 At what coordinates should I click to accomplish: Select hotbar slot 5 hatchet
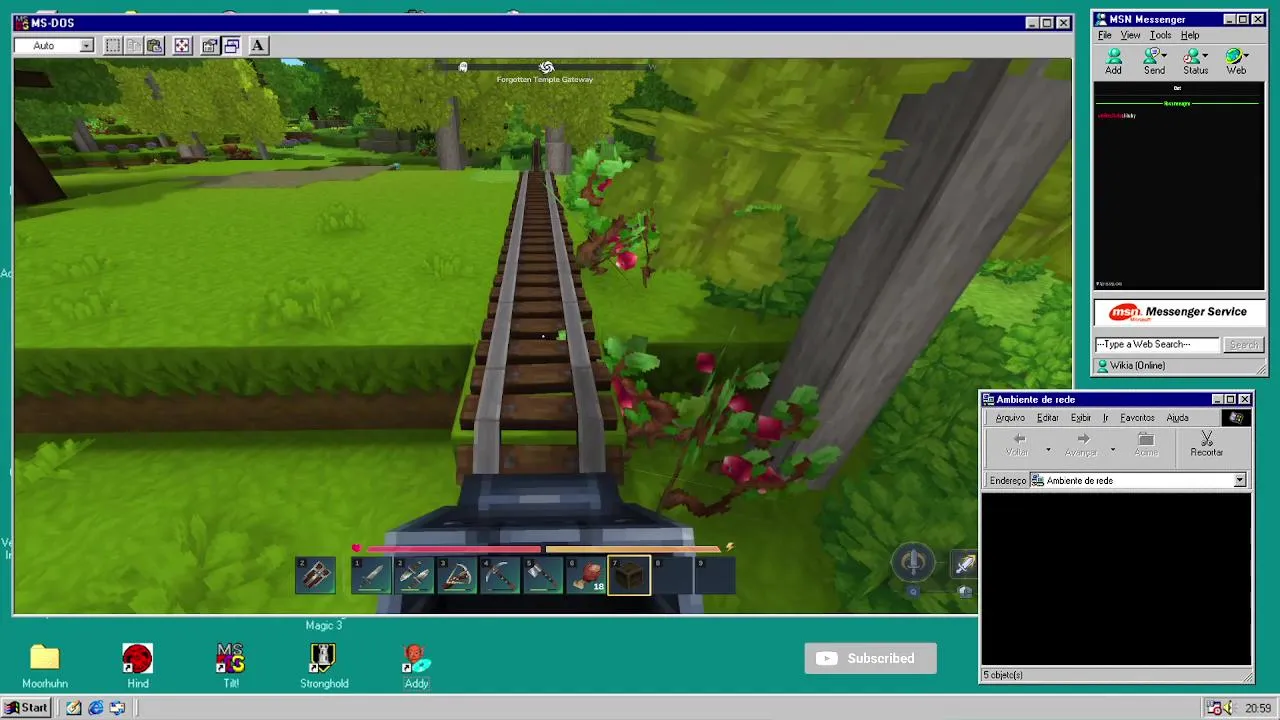click(x=543, y=576)
